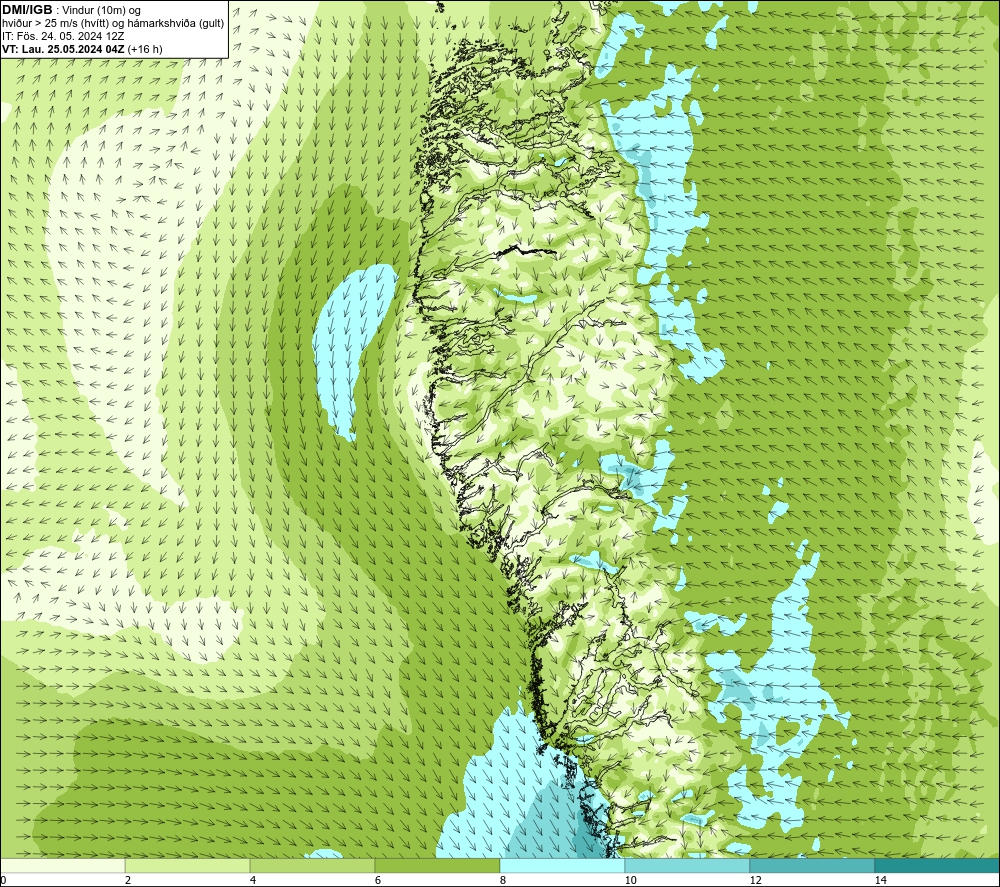Click the 'IT: Fös. 24. 05. 2024 12Z' line
This screenshot has height=887, width=1000.
[x=63, y=36]
